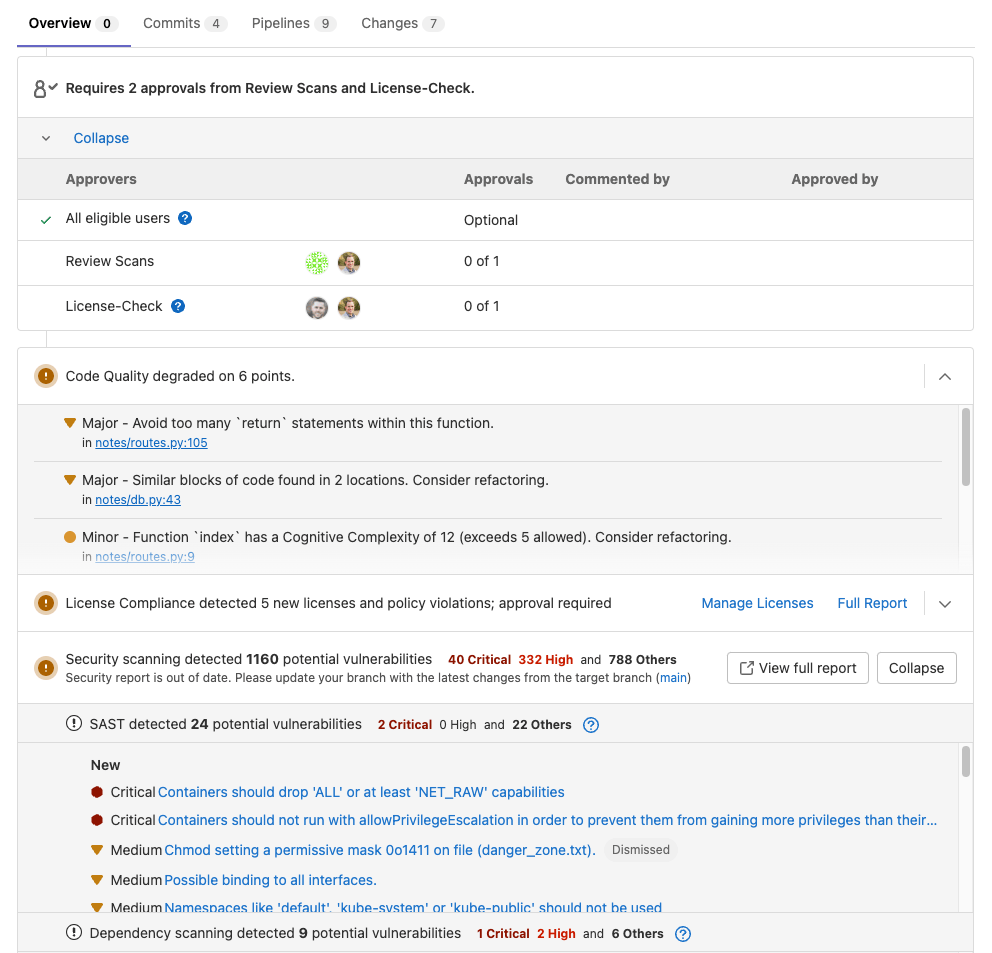Click the approvals icon beside Requires 2 approvals

45,89
